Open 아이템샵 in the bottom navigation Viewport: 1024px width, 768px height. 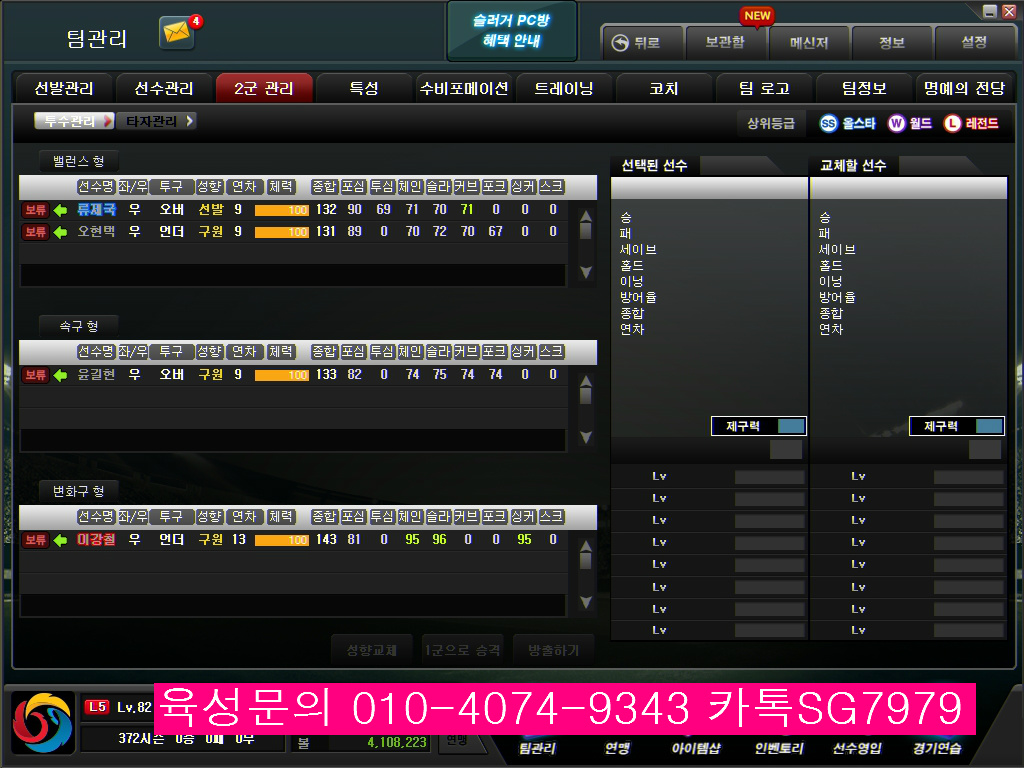pos(696,748)
